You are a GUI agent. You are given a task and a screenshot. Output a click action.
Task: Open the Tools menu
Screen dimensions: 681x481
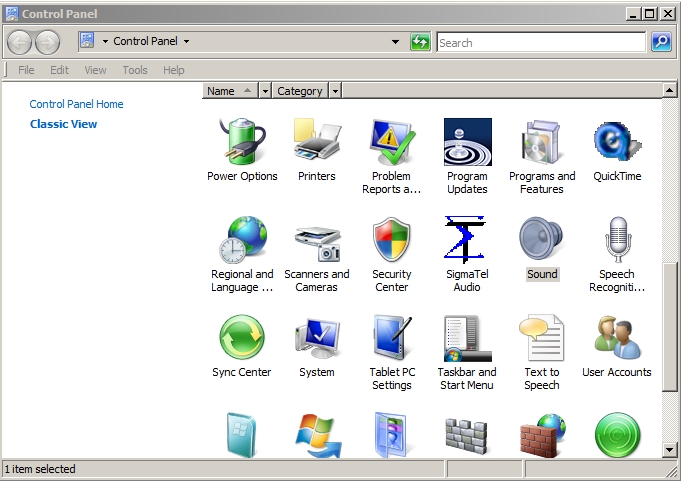click(x=135, y=70)
